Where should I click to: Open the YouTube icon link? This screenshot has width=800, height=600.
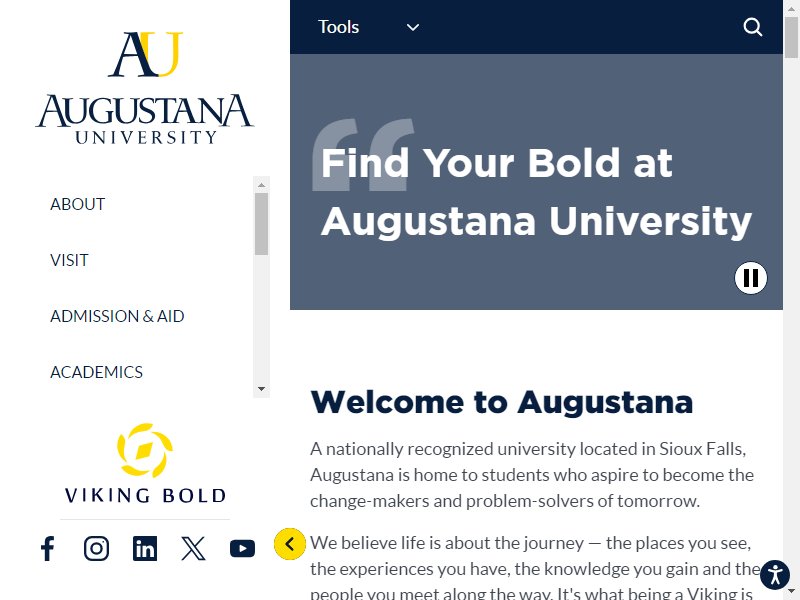[x=242, y=548]
